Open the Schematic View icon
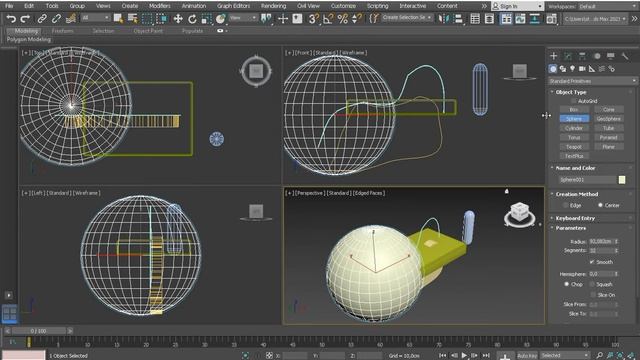The image size is (640, 360). (535, 19)
